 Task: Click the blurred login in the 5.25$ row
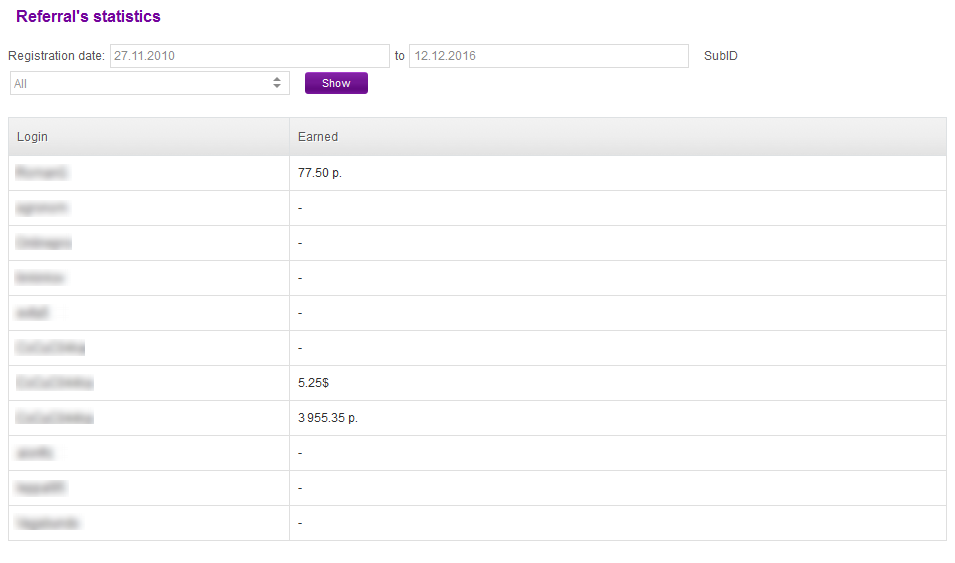tap(54, 383)
